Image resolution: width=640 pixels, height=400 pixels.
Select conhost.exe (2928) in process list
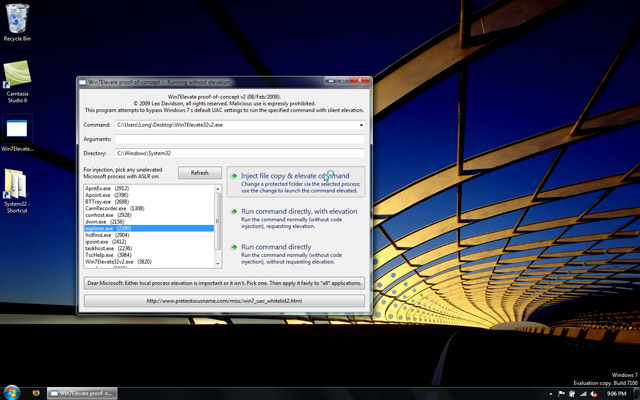click(149, 215)
